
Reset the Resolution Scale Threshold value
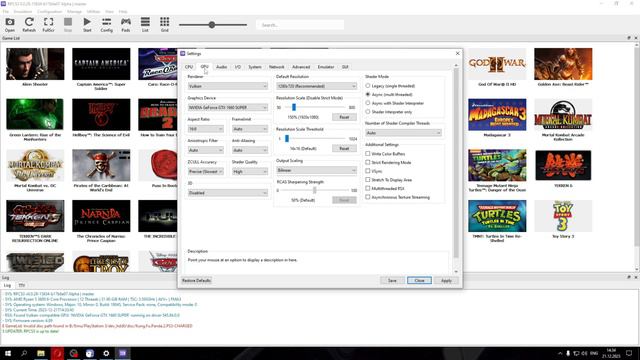(x=344, y=149)
